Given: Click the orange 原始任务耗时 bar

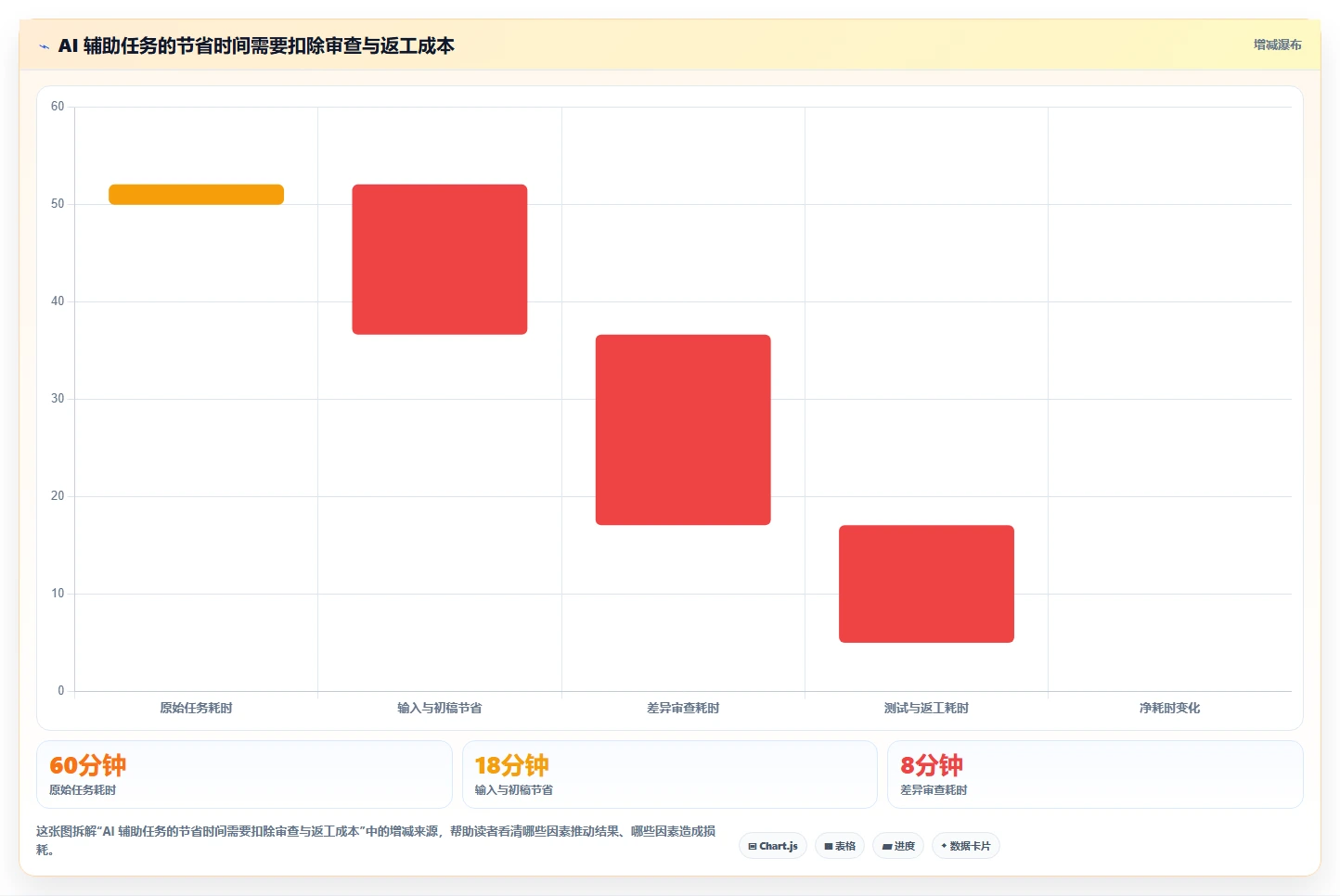Looking at the screenshot, I should pyautogui.click(x=196, y=194).
